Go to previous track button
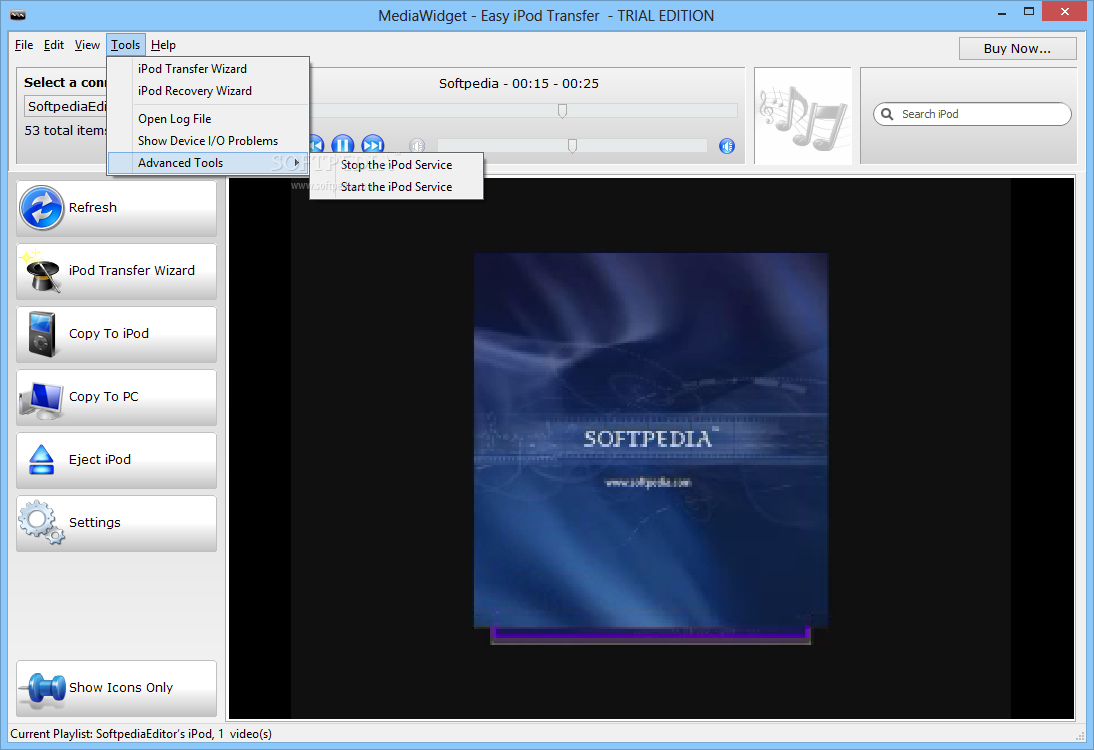The image size is (1094, 750). (316, 145)
